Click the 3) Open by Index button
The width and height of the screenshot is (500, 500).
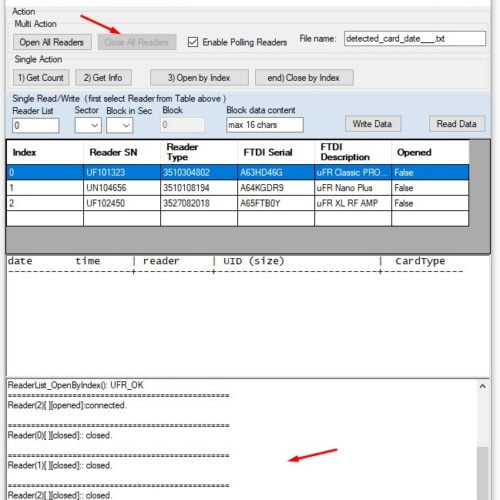199,78
